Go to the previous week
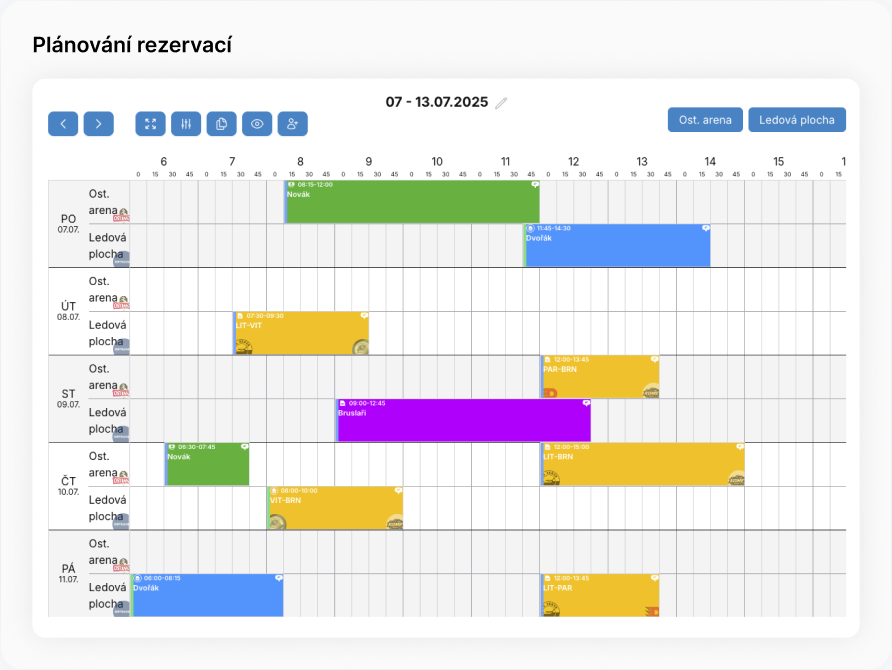This screenshot has height=670, width=892. [x=63, y=124]
